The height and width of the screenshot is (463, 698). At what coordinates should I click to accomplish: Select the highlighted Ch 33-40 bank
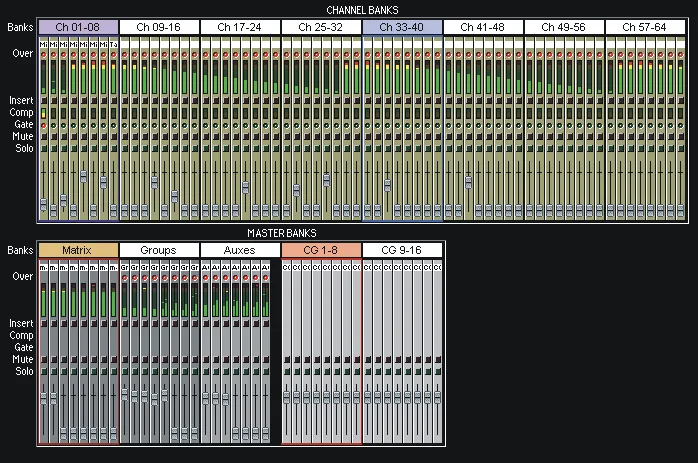(402, 27)
